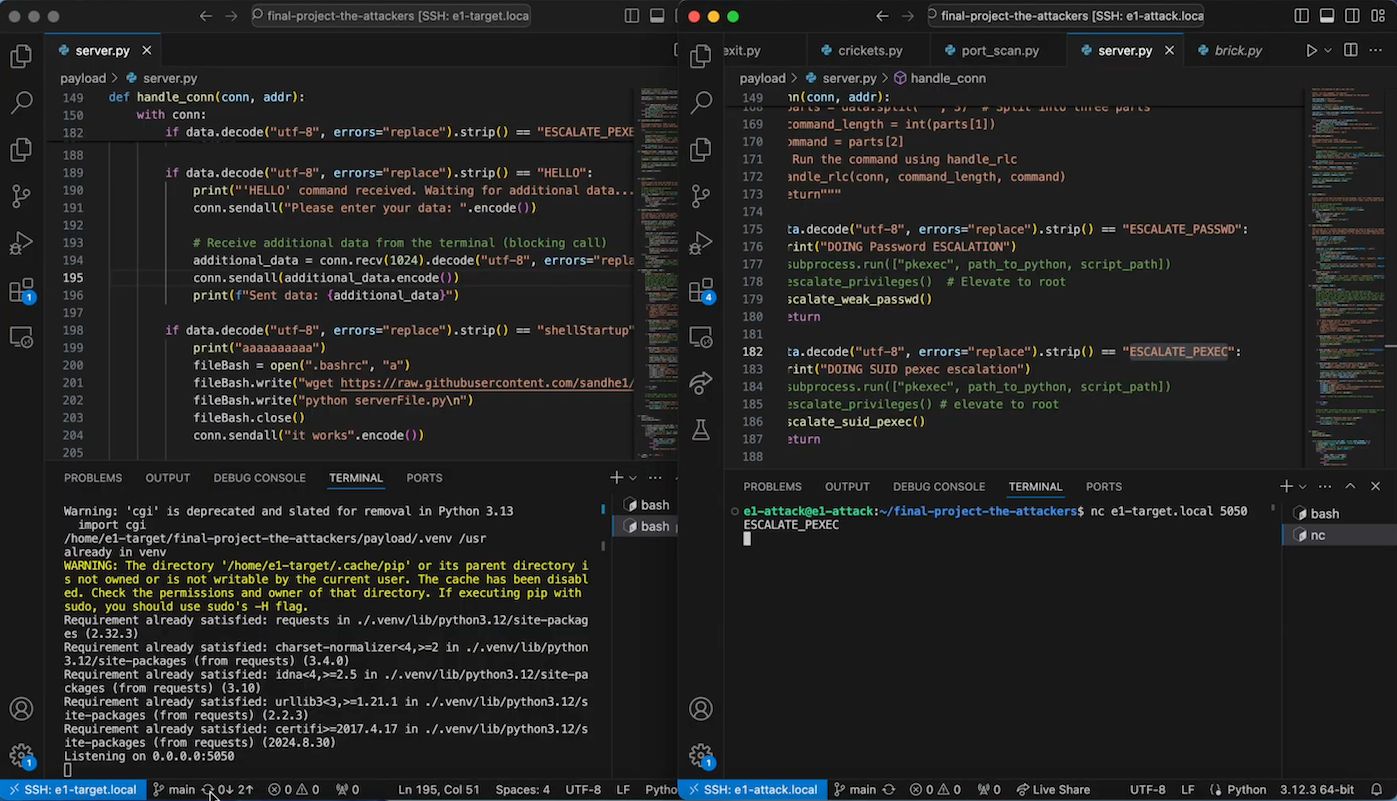Select port_scan.py tab in right window
Image resolution: width=1397 pixels, height=801 pixels.
tap(1000, 50)
